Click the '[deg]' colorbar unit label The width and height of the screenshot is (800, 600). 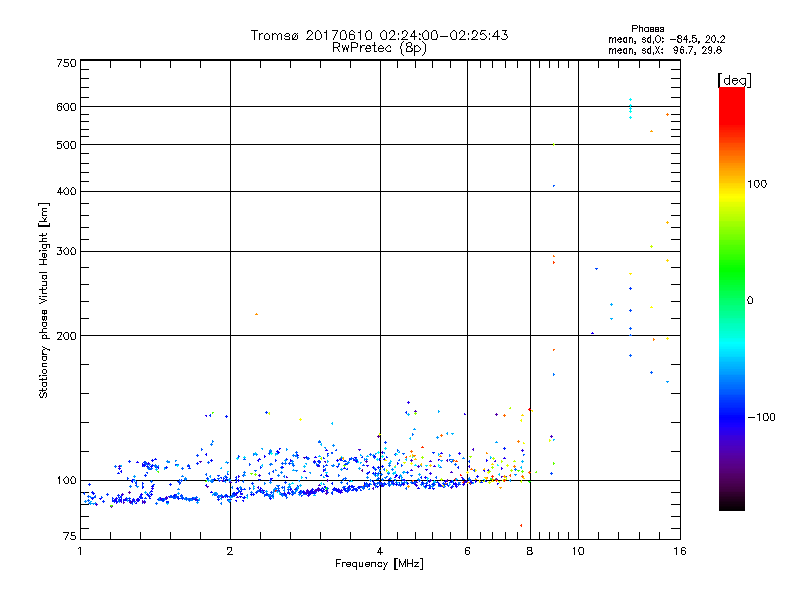[734, 80]
